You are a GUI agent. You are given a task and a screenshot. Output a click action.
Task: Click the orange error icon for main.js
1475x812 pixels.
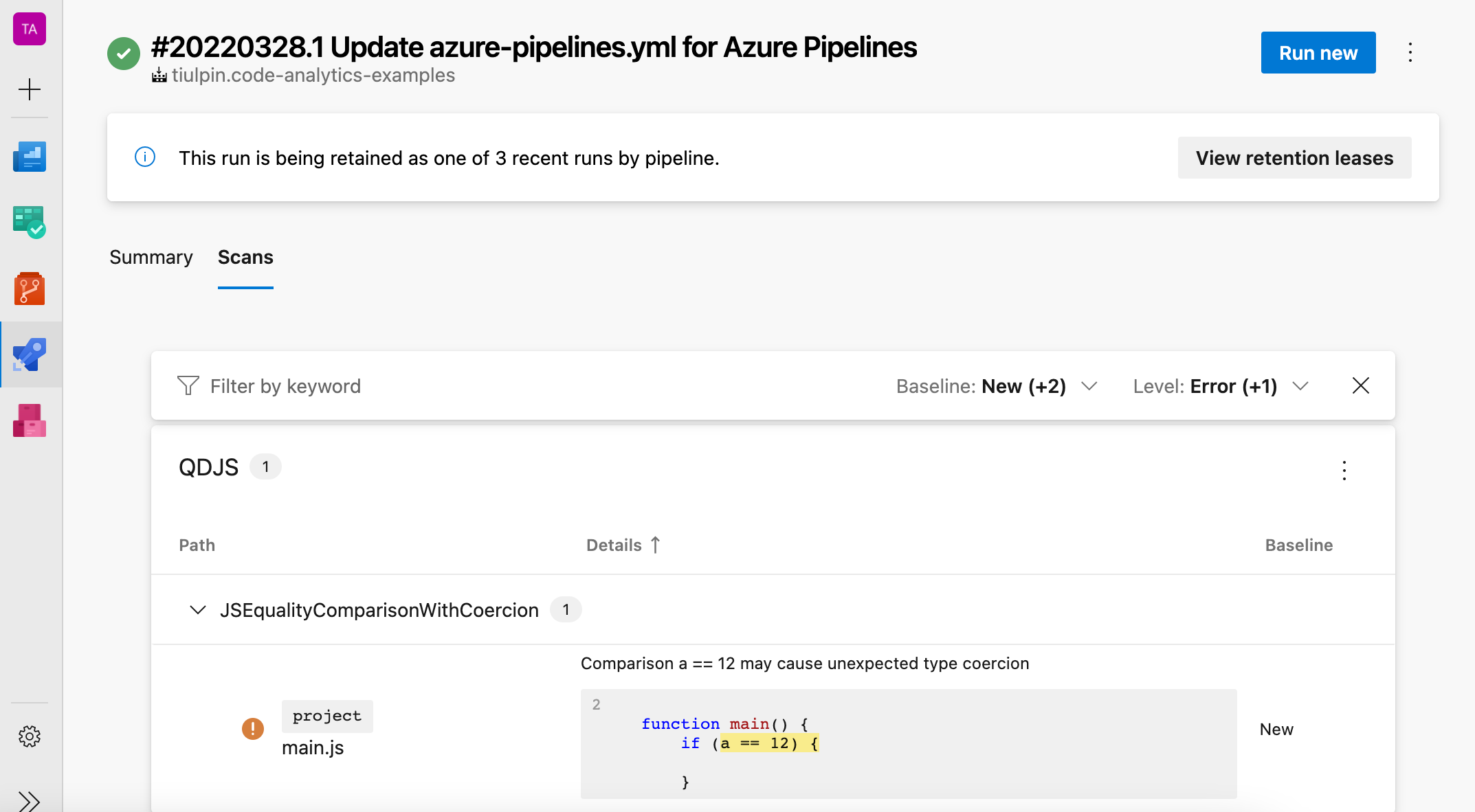click(253, 728)
